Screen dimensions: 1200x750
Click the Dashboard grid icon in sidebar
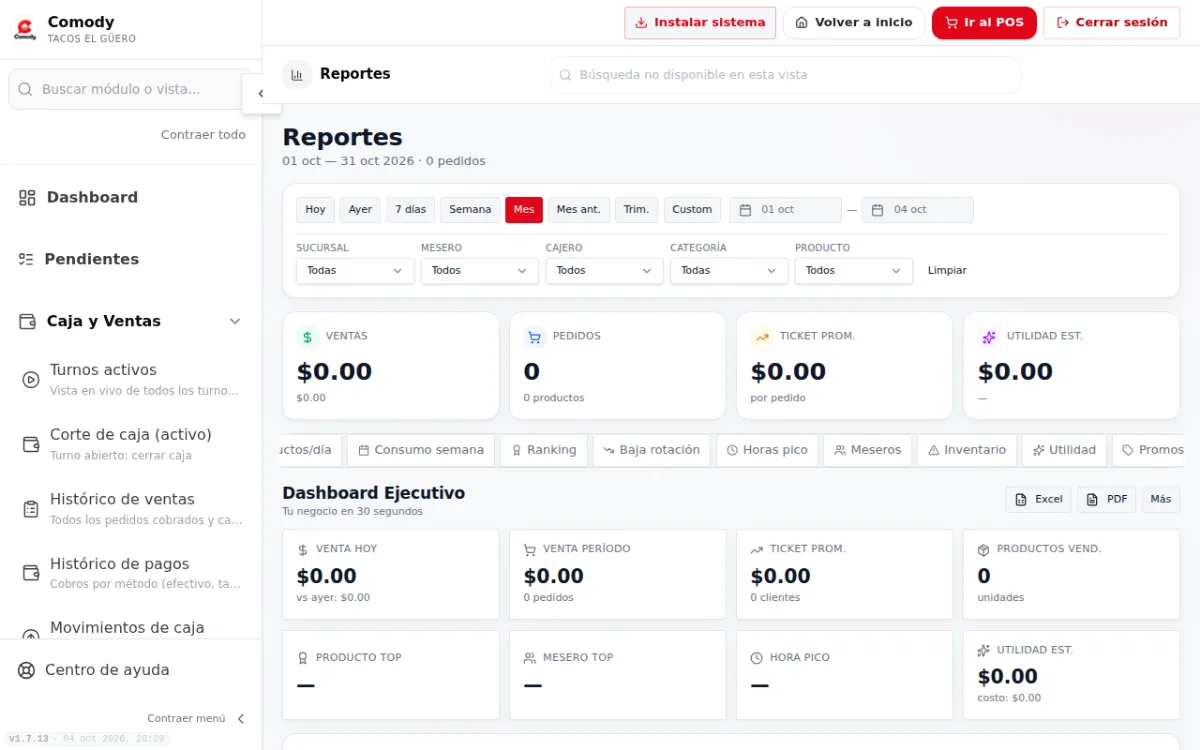coord(27,198)
